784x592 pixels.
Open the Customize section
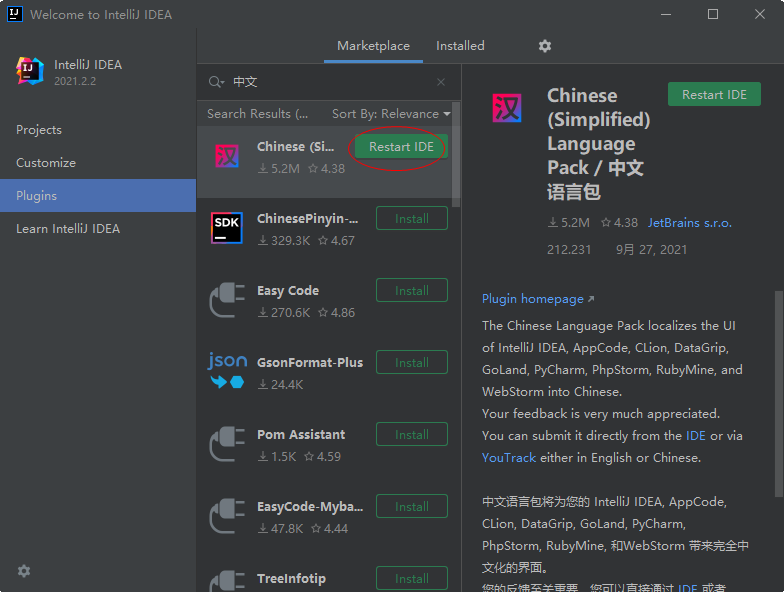(46, 162)
